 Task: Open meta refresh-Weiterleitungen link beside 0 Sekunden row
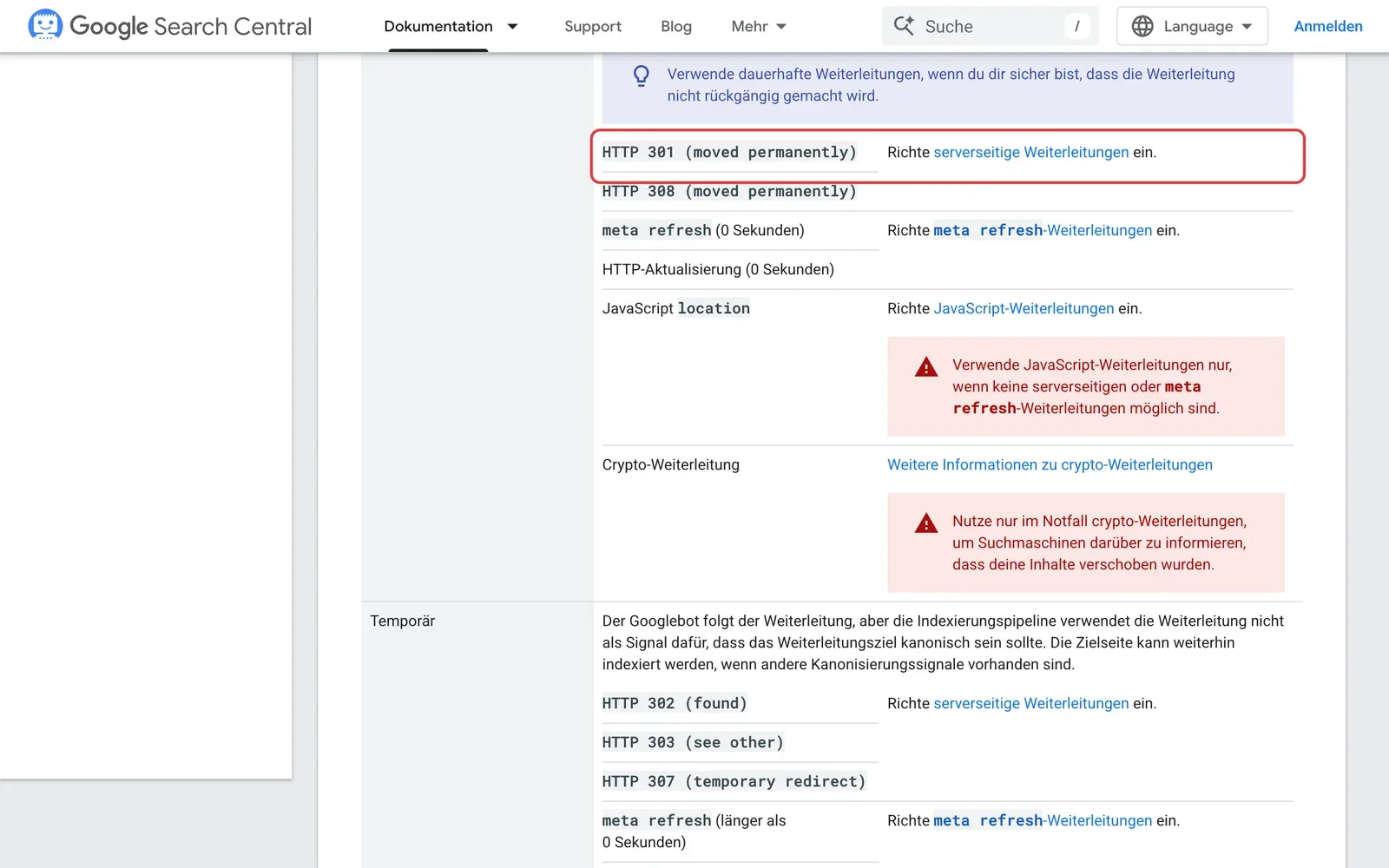pyautogui.click(x=1043, y=230)
